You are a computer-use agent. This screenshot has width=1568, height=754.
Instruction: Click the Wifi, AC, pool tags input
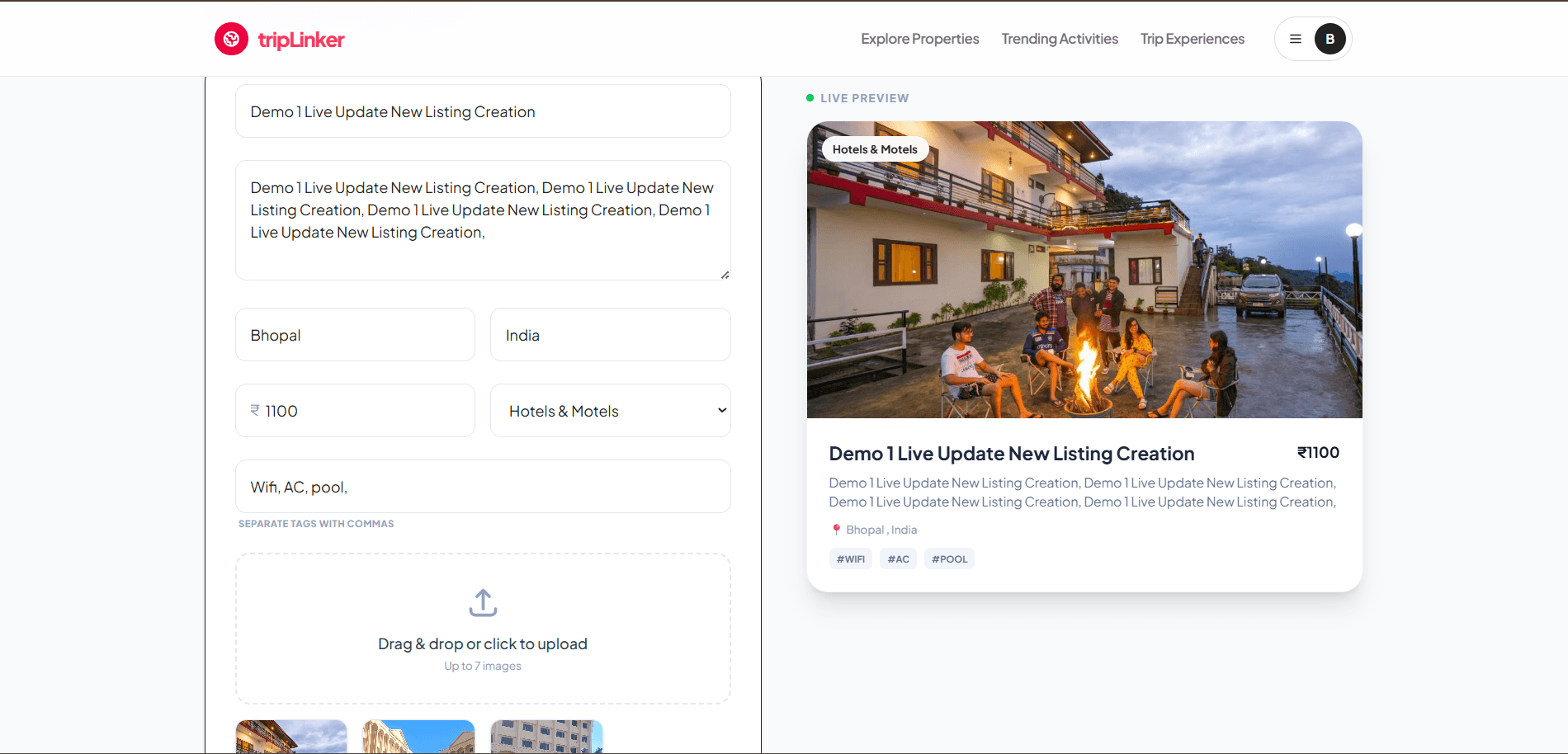coord(483,487)
